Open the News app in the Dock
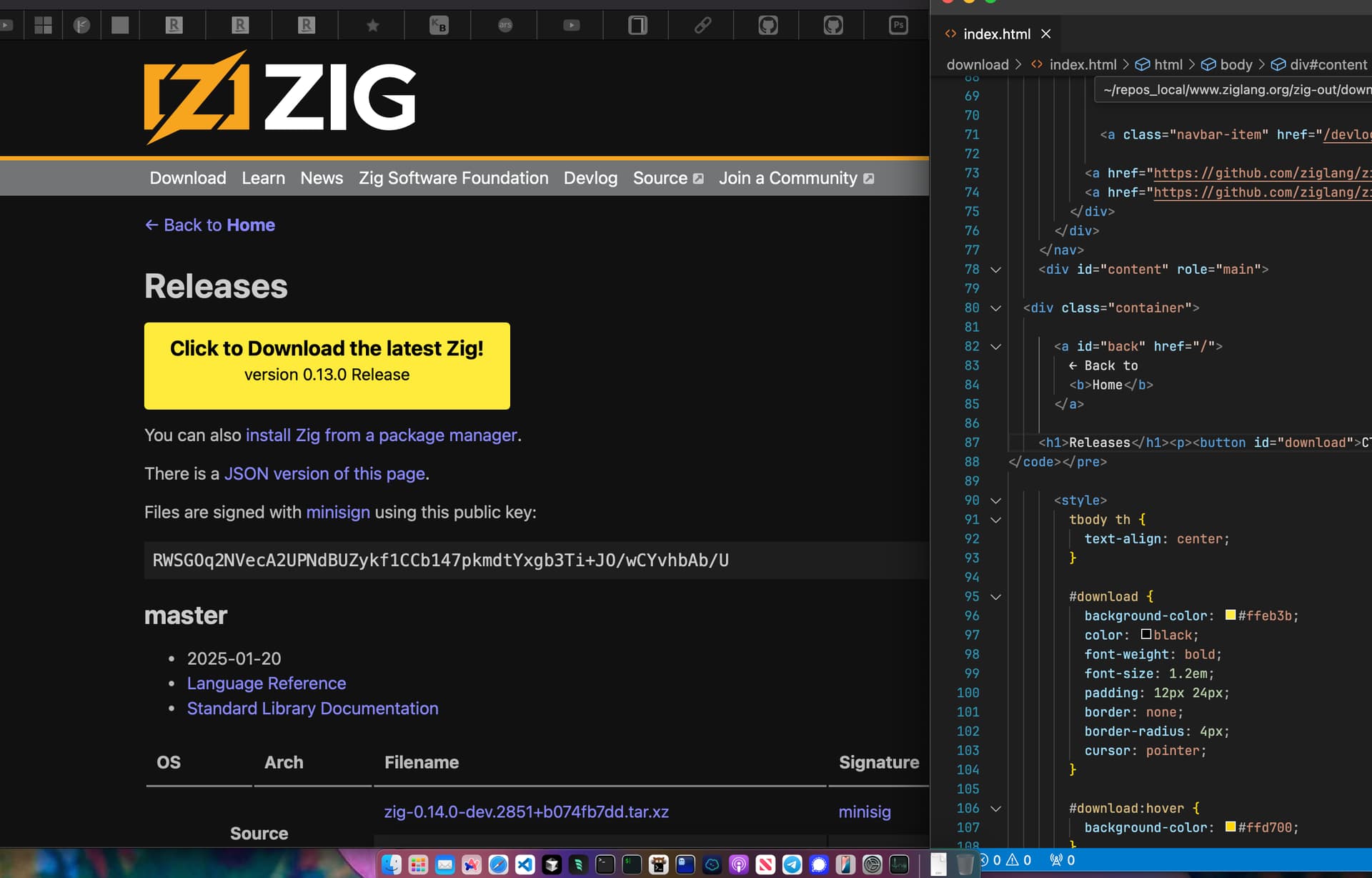The height and width of the screenshot is (878, 1372). (765, 864)
